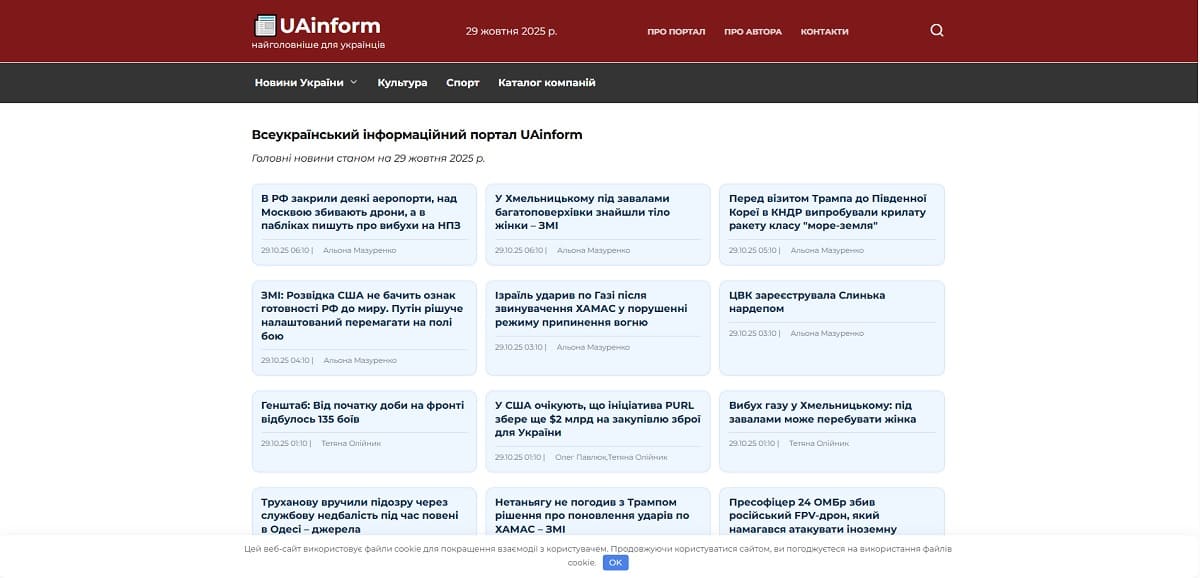Visit the ПРО ПОРТАЛ page
Screen dimensions: 1200x578
675,31
